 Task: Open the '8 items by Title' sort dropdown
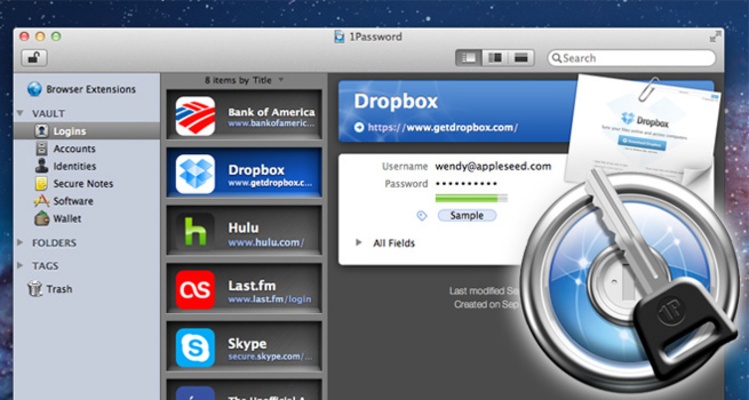(244, 80)
